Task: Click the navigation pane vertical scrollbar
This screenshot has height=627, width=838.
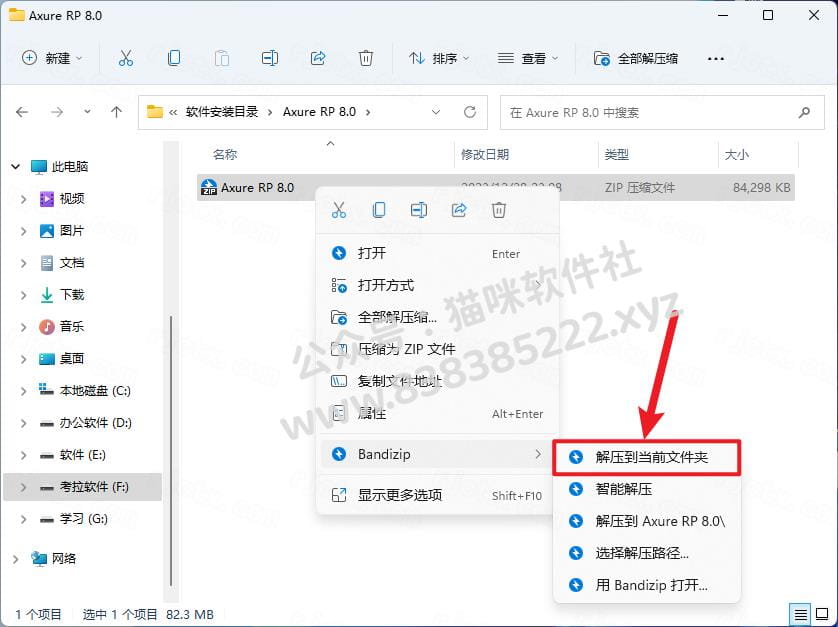Action: pos(171,450)
